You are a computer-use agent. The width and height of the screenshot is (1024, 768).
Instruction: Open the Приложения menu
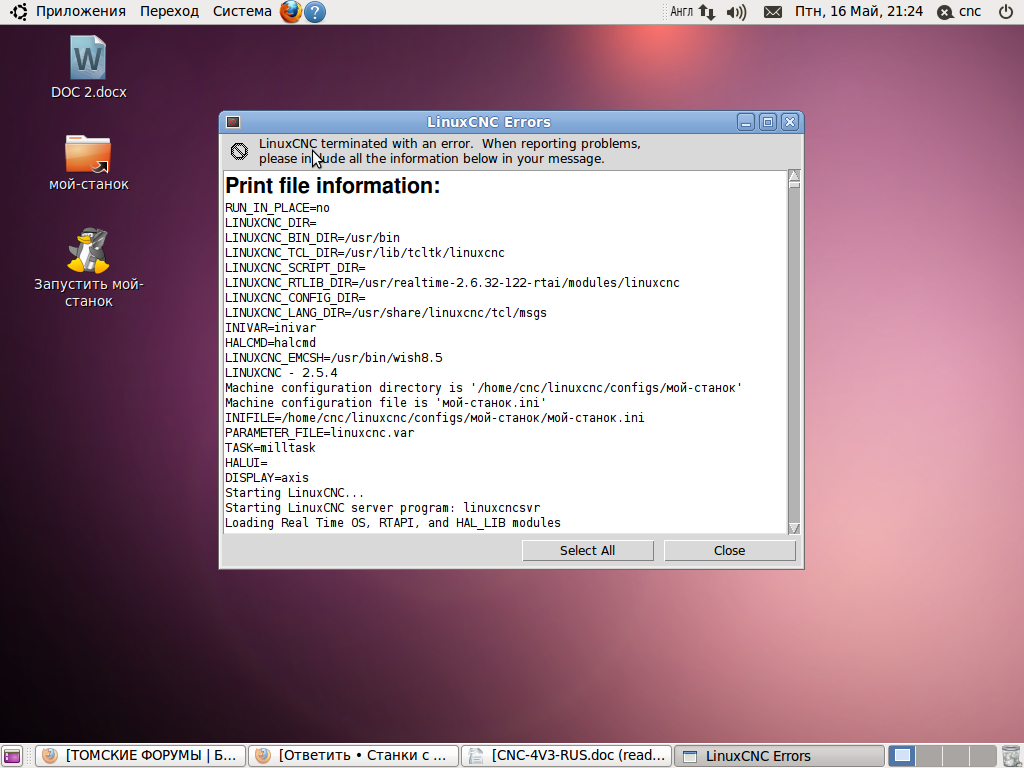click(80, 12)
